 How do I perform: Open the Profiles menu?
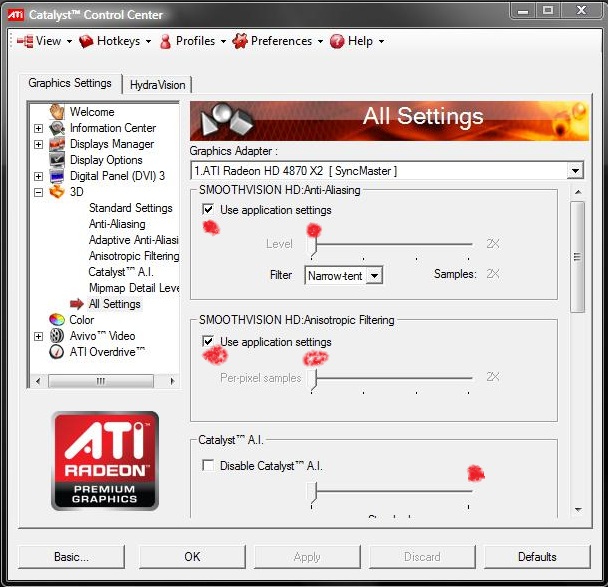(195, 41)
